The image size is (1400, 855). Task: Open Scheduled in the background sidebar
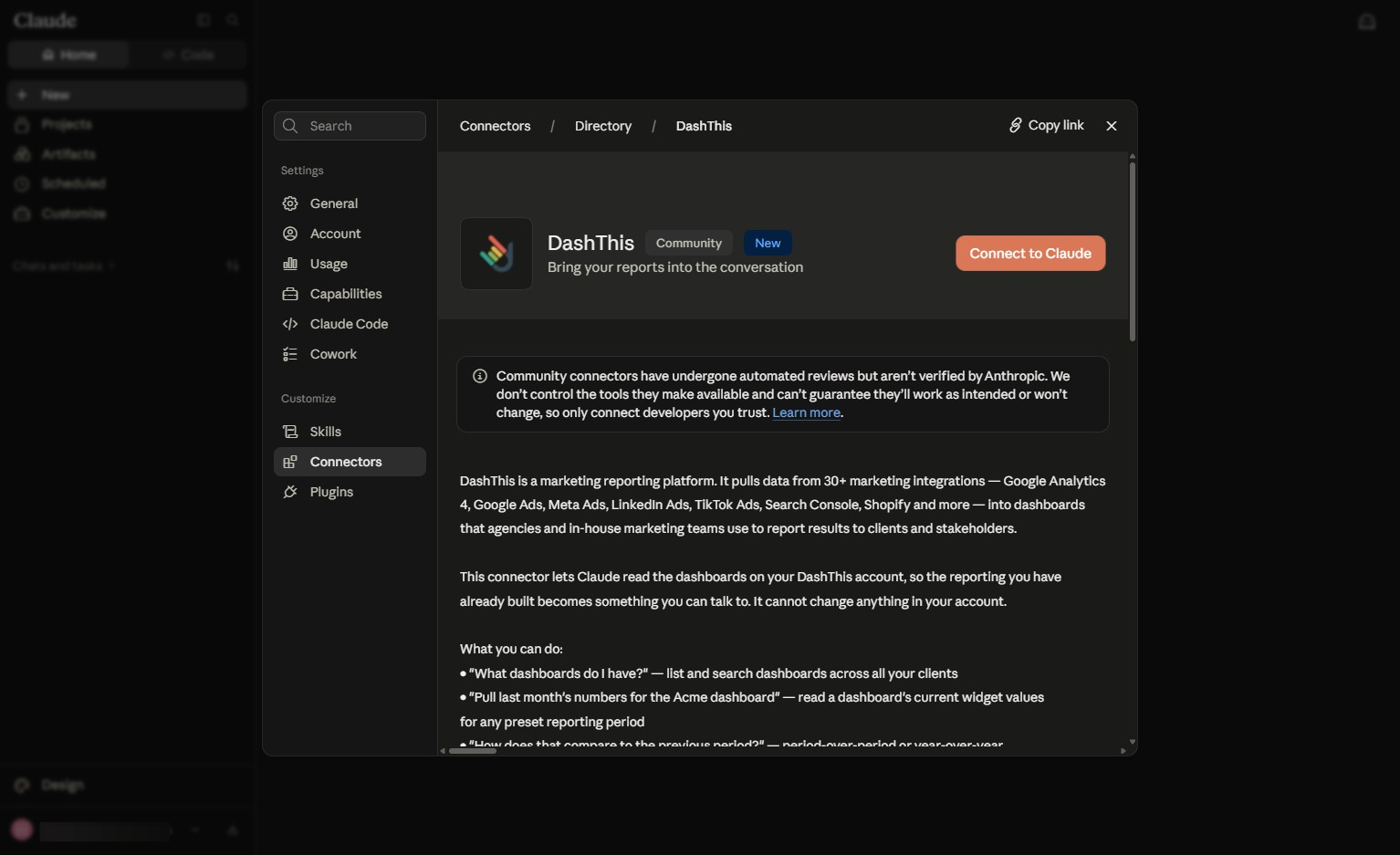pos(128,183)
